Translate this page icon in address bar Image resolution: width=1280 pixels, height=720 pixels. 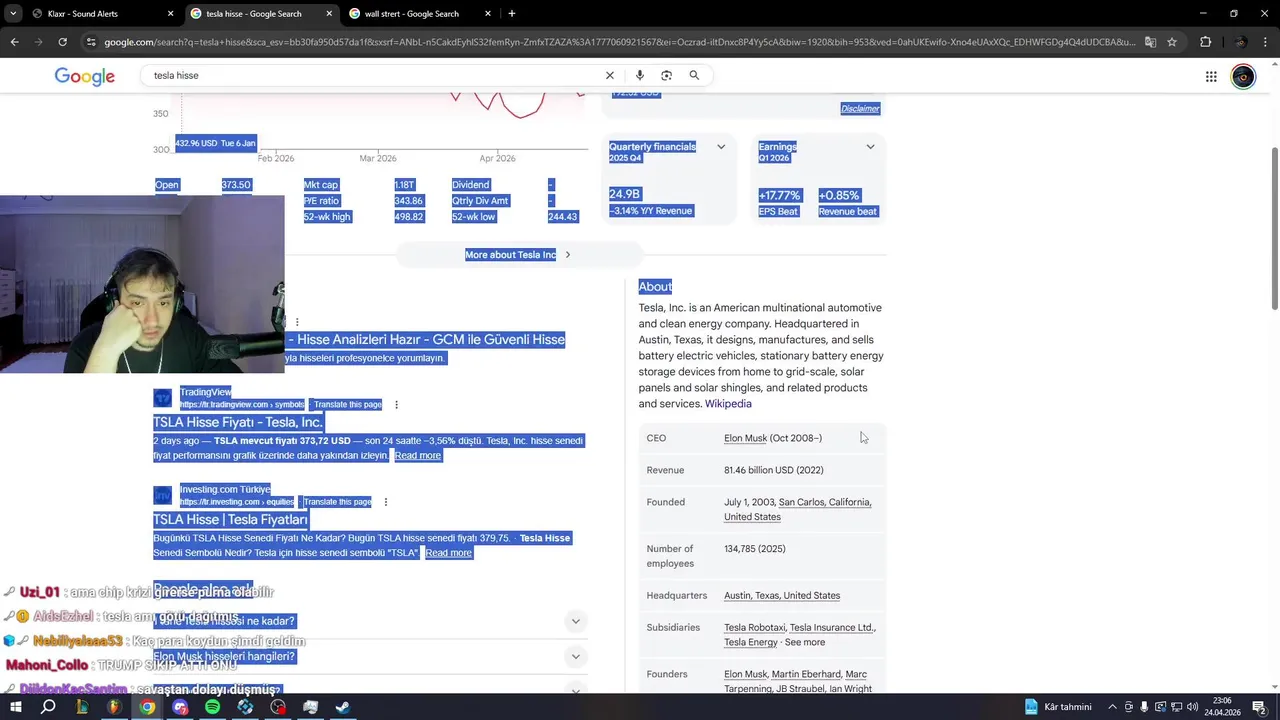click(1150, 42)
